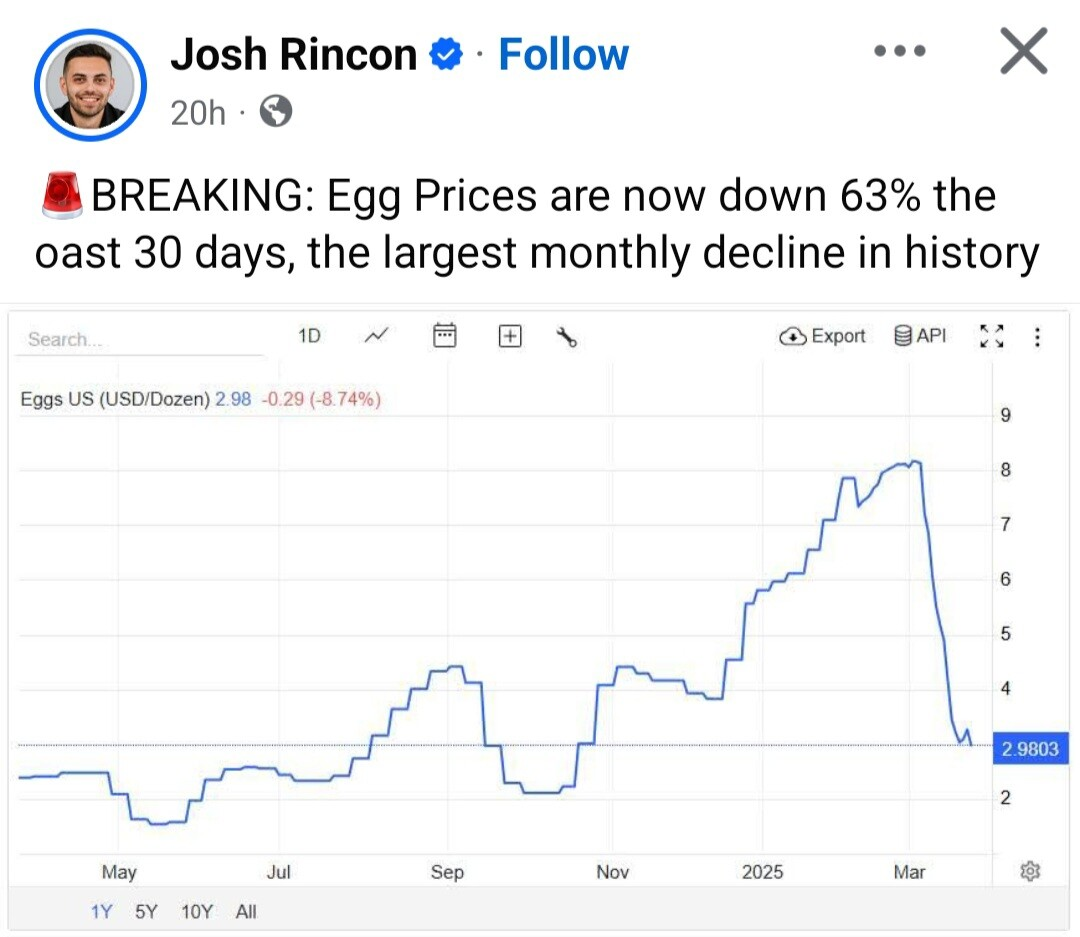Open the API access button
The width and height of the screenshot is (1080, 937).
click(919, 336)
